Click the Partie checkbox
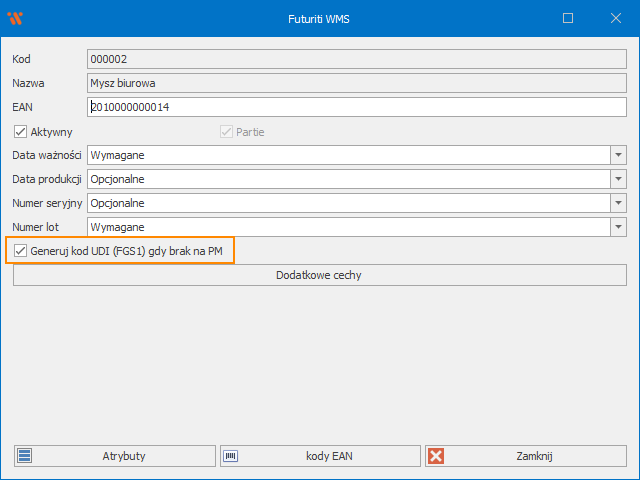The height and width of the screenshot is (480, 640). pyautogui.click(x=225, y=132)
